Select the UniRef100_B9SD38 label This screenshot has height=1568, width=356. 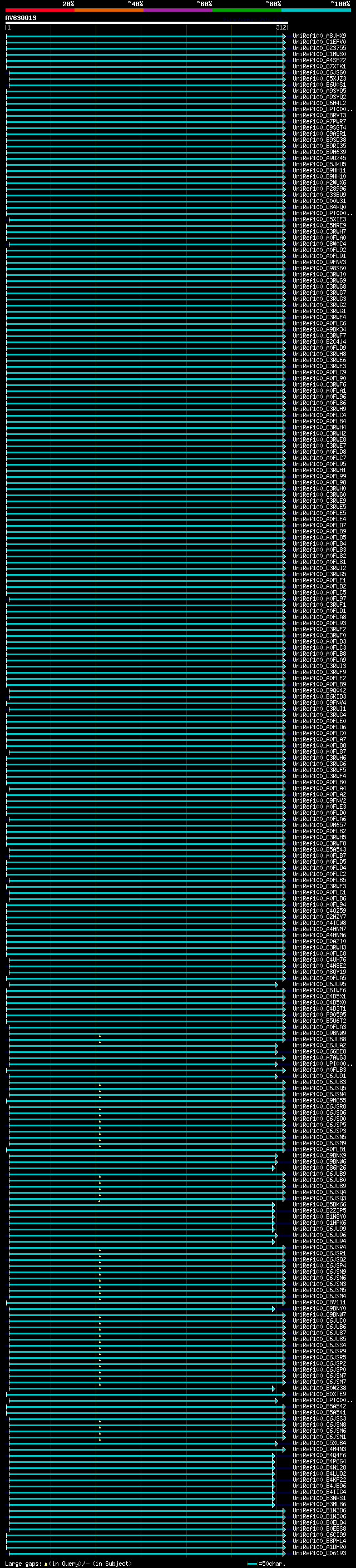[x=319, y=140]
